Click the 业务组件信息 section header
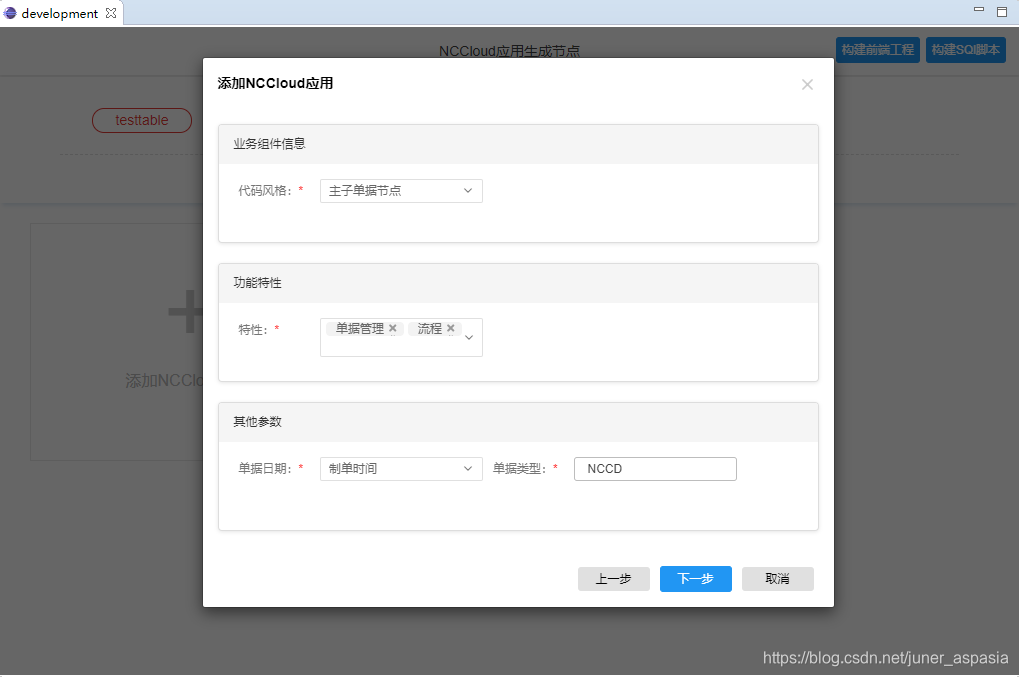Viewport: 1019px width, 677px height. point(518,144)
